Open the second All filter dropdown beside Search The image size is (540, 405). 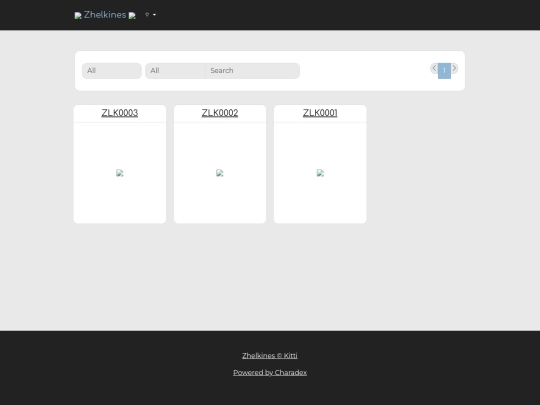tap(175, 71)
